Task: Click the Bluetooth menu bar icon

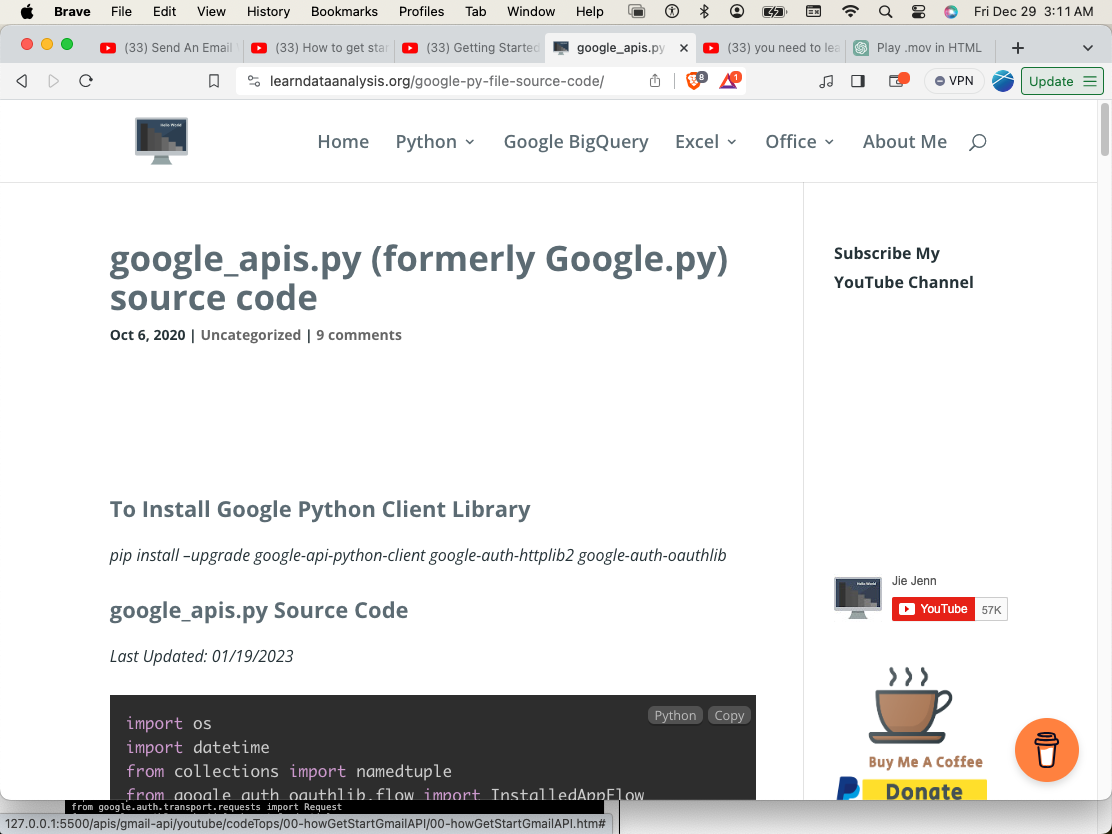Action: (704, 11)
